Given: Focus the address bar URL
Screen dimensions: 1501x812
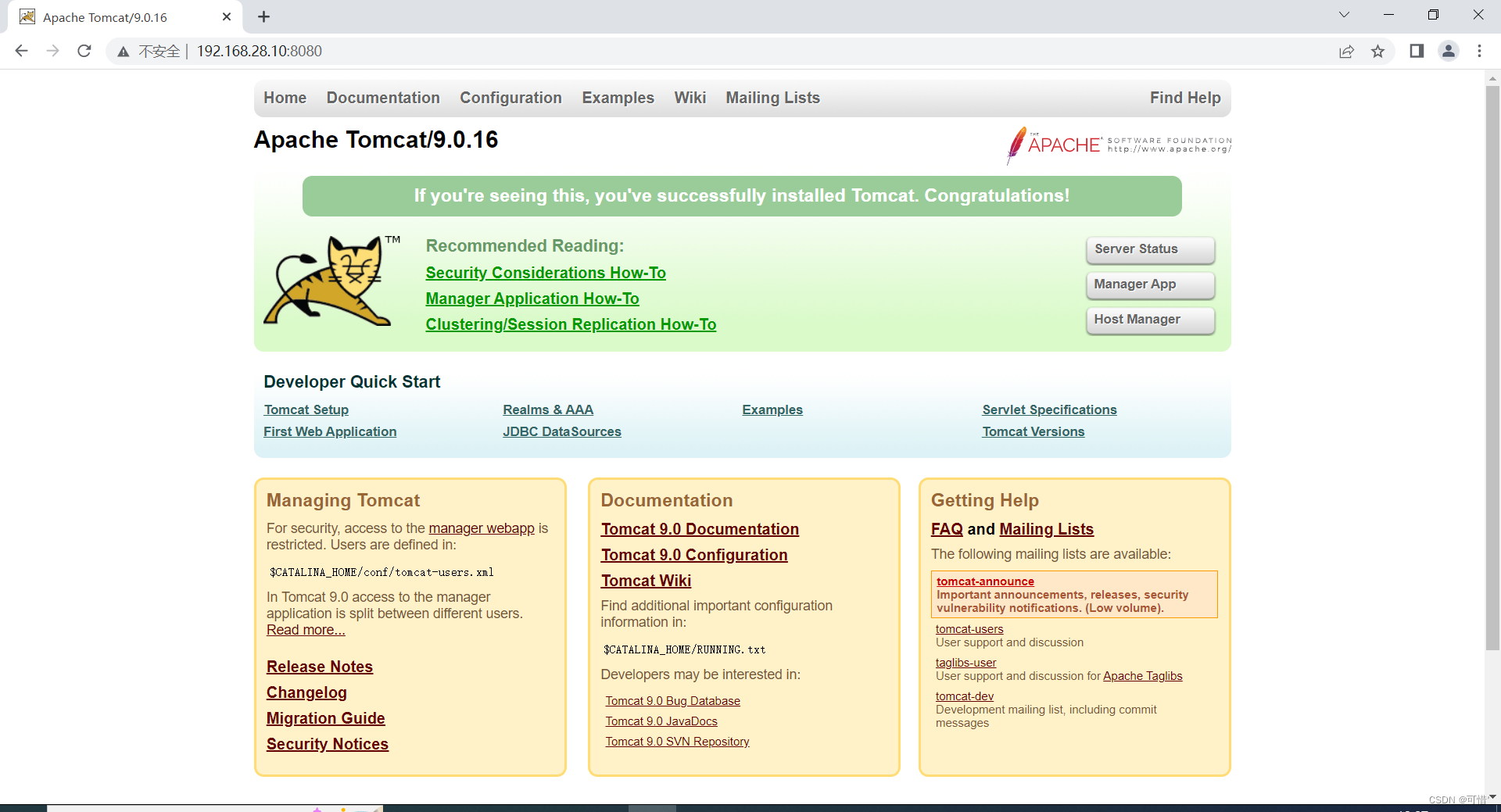Looking at the screenshot, I should 259,51.
